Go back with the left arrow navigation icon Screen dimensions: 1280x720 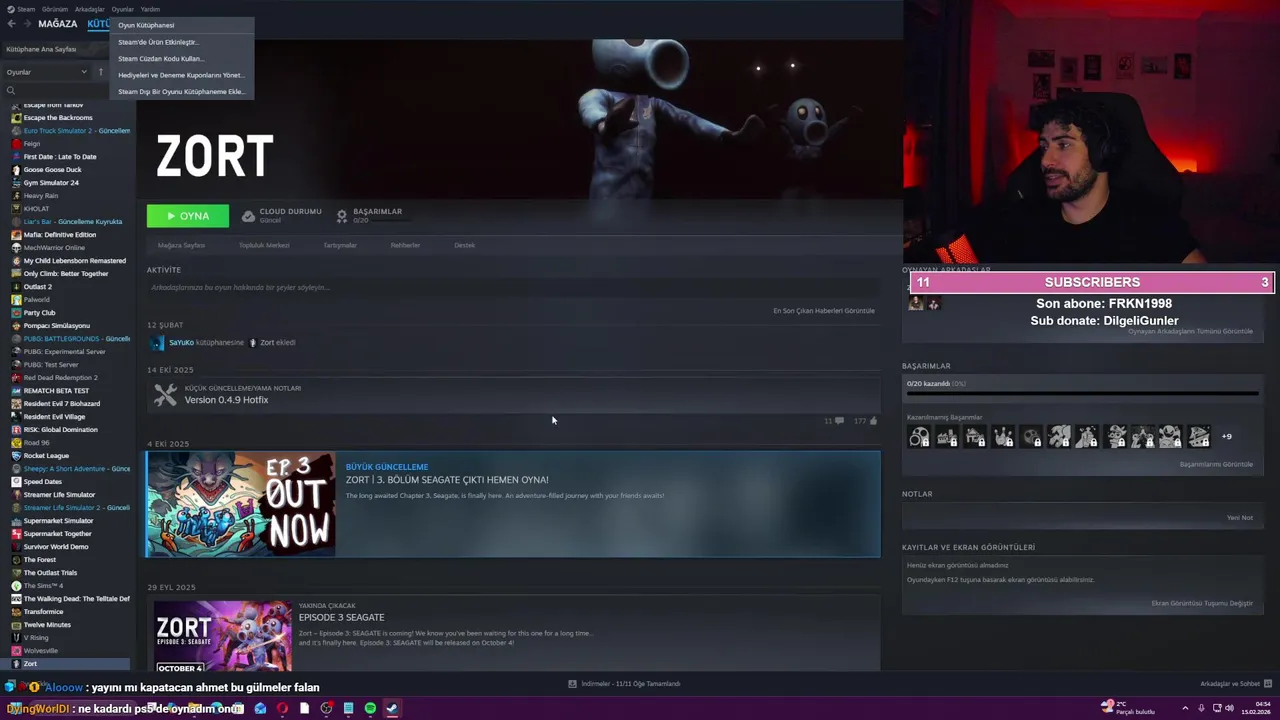coord(11,24)
